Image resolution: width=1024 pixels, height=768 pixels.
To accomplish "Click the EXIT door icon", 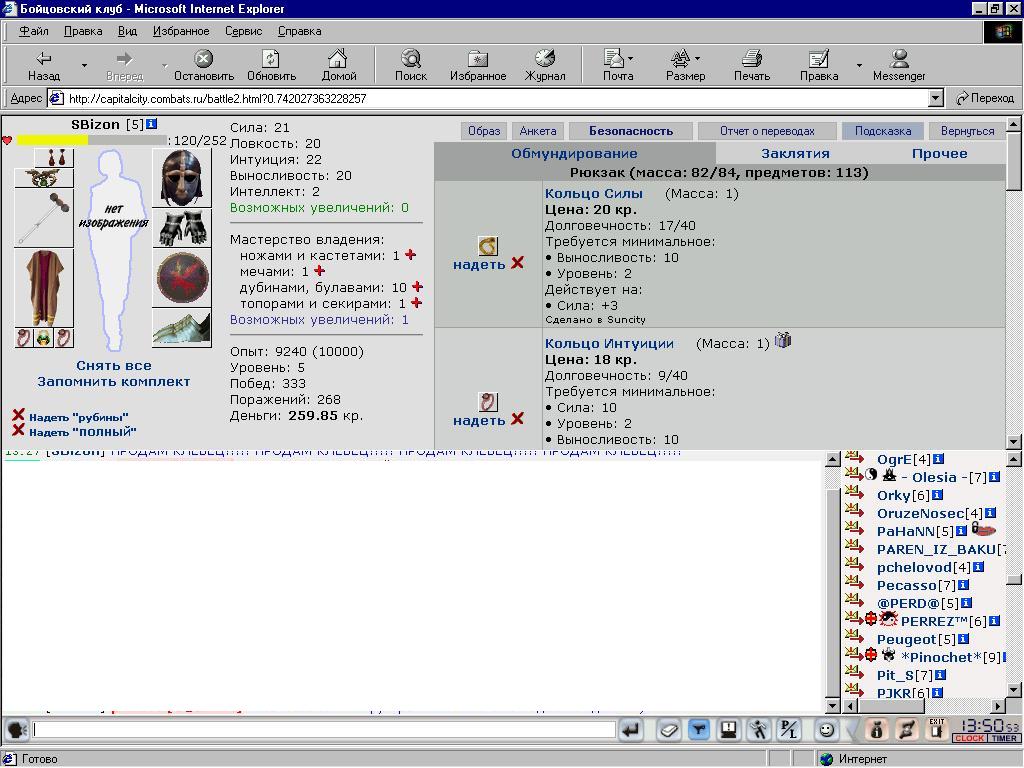I will [x=936, y=729].
